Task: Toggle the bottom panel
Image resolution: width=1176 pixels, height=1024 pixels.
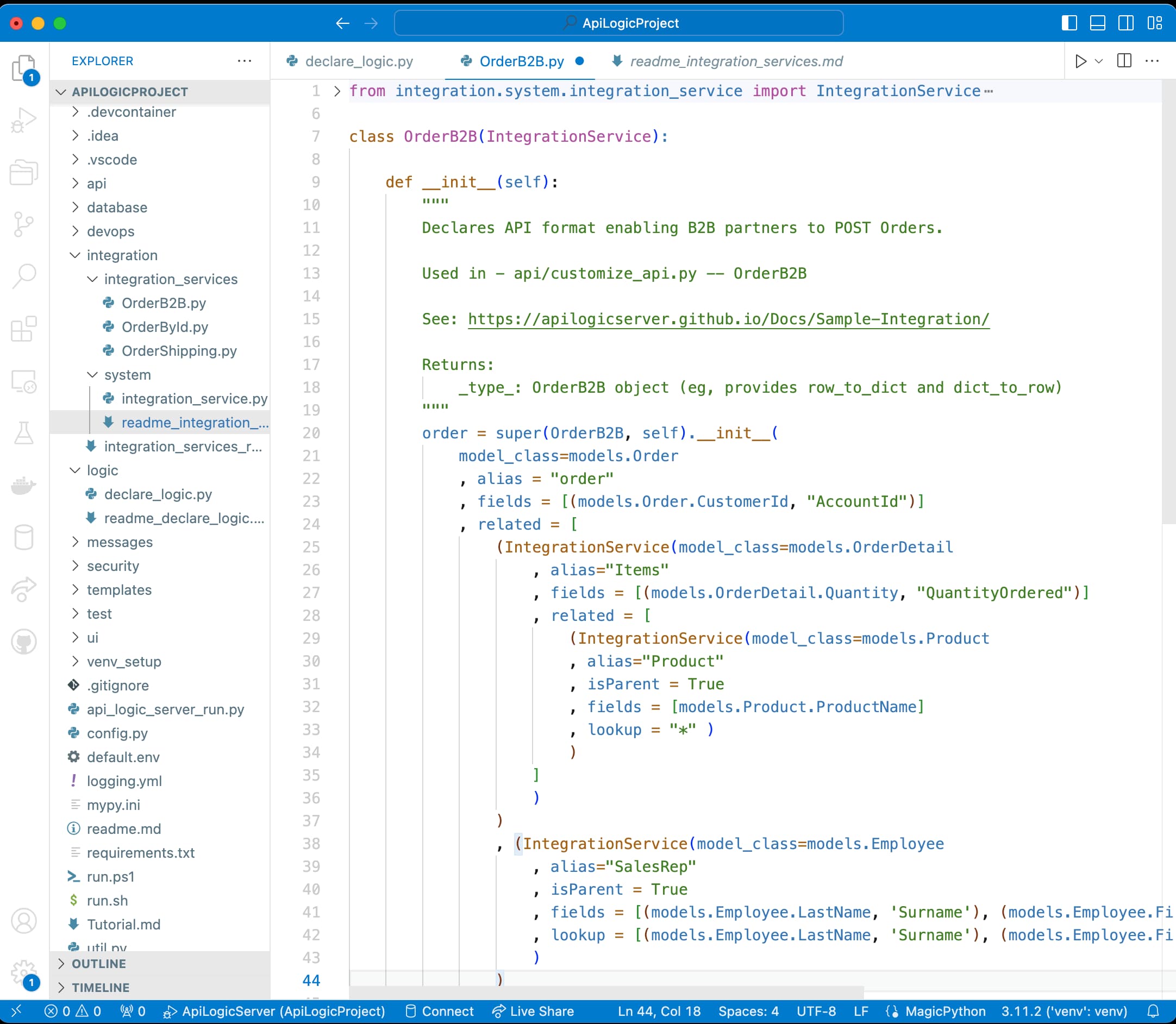Action: [1098, 23]
